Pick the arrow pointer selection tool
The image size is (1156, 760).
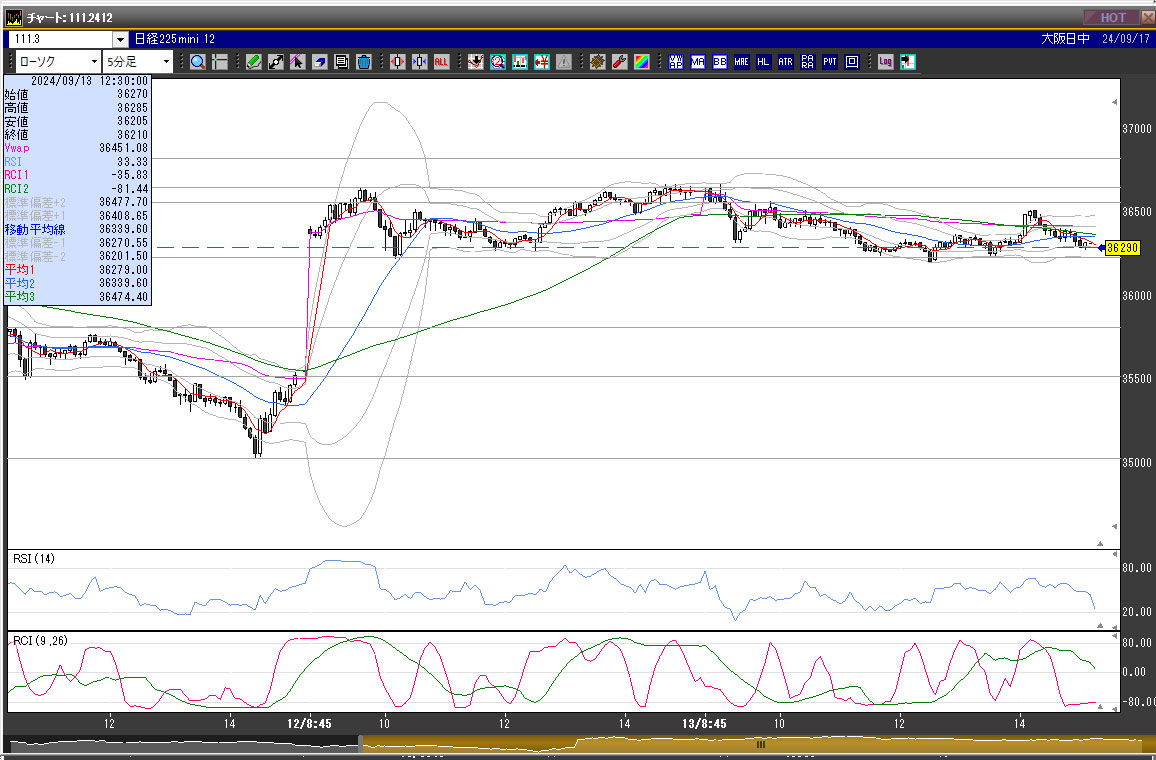[x=297, y=62]
